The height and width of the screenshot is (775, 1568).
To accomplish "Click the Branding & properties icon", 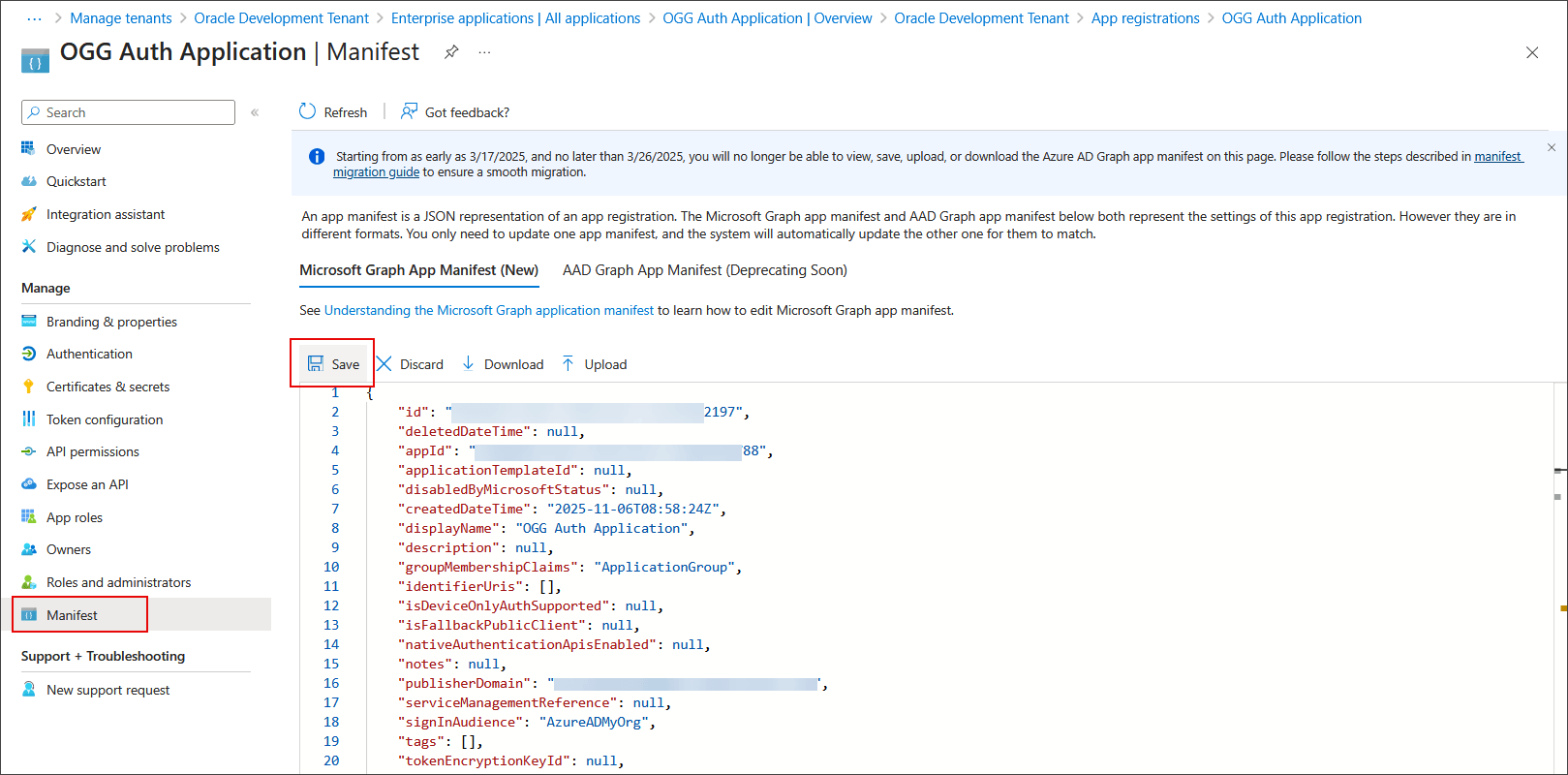I will [28, 321].
